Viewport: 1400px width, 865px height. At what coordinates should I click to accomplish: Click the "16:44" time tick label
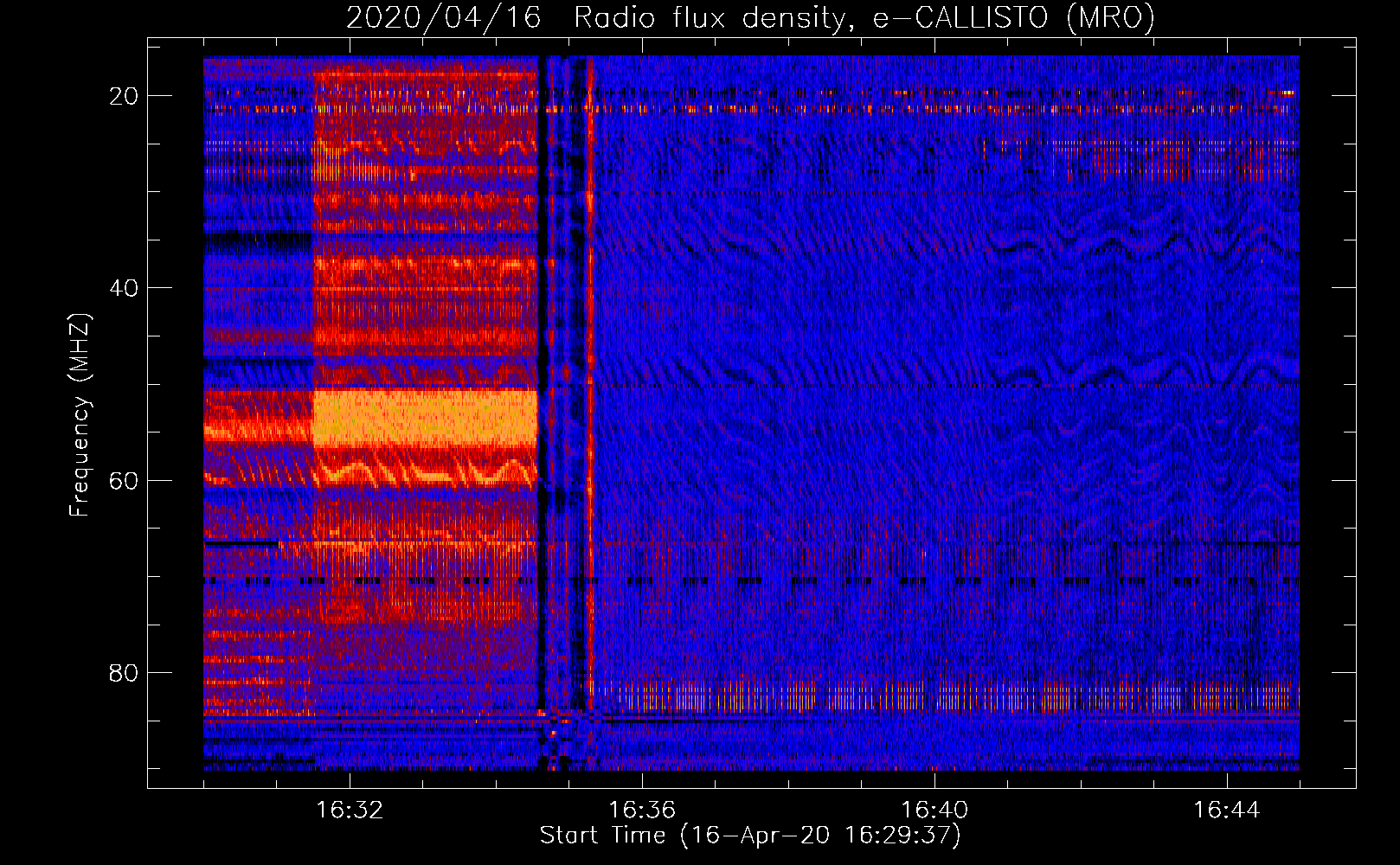click(x=1227, y=811)
